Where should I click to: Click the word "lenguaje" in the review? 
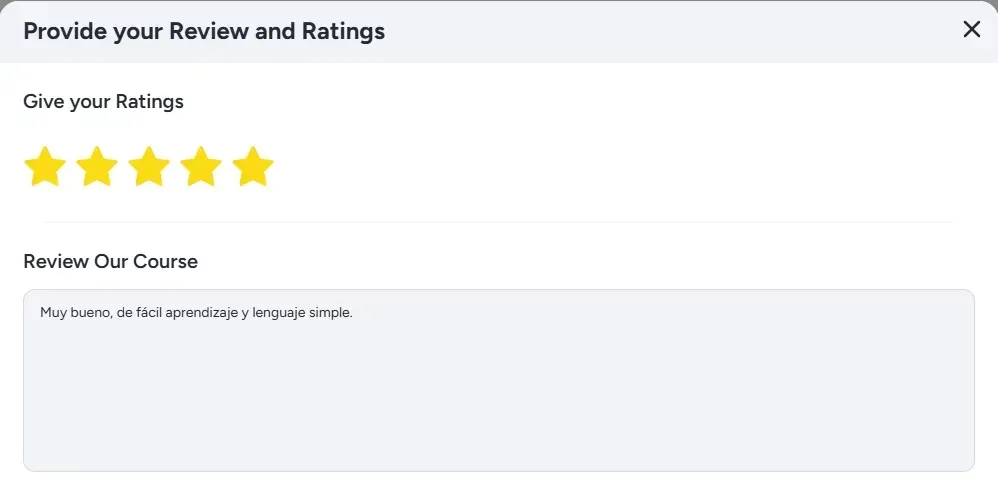(x=277, y=313)
